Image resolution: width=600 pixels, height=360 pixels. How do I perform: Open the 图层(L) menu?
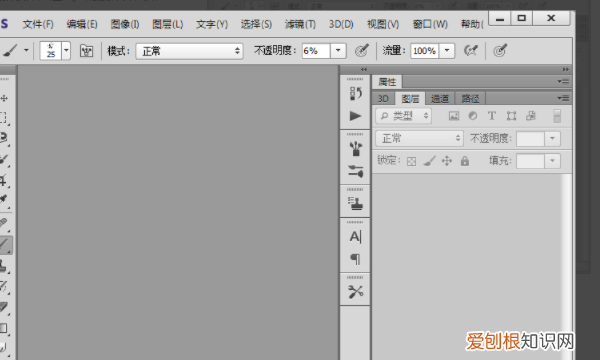pyautogui.click(x=168, y=24)
